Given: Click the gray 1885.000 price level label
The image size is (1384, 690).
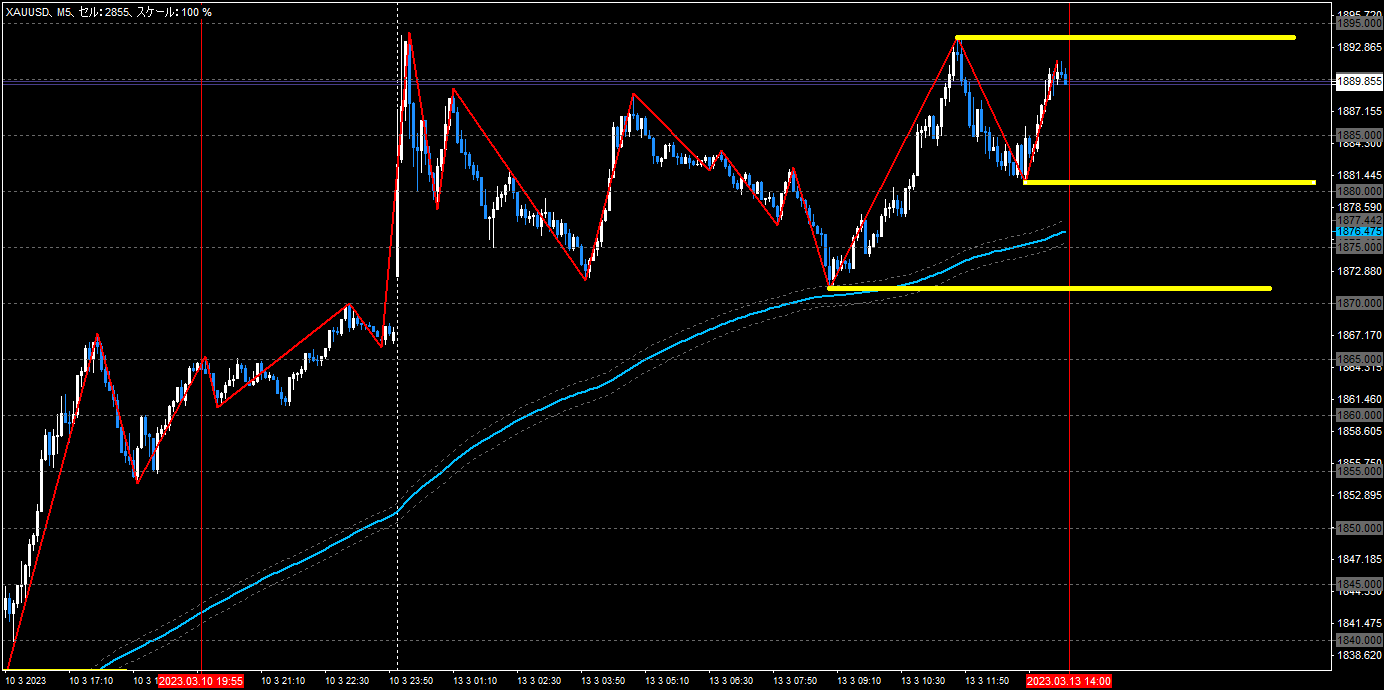Looking at the screenshot, I should point(1359,135).
